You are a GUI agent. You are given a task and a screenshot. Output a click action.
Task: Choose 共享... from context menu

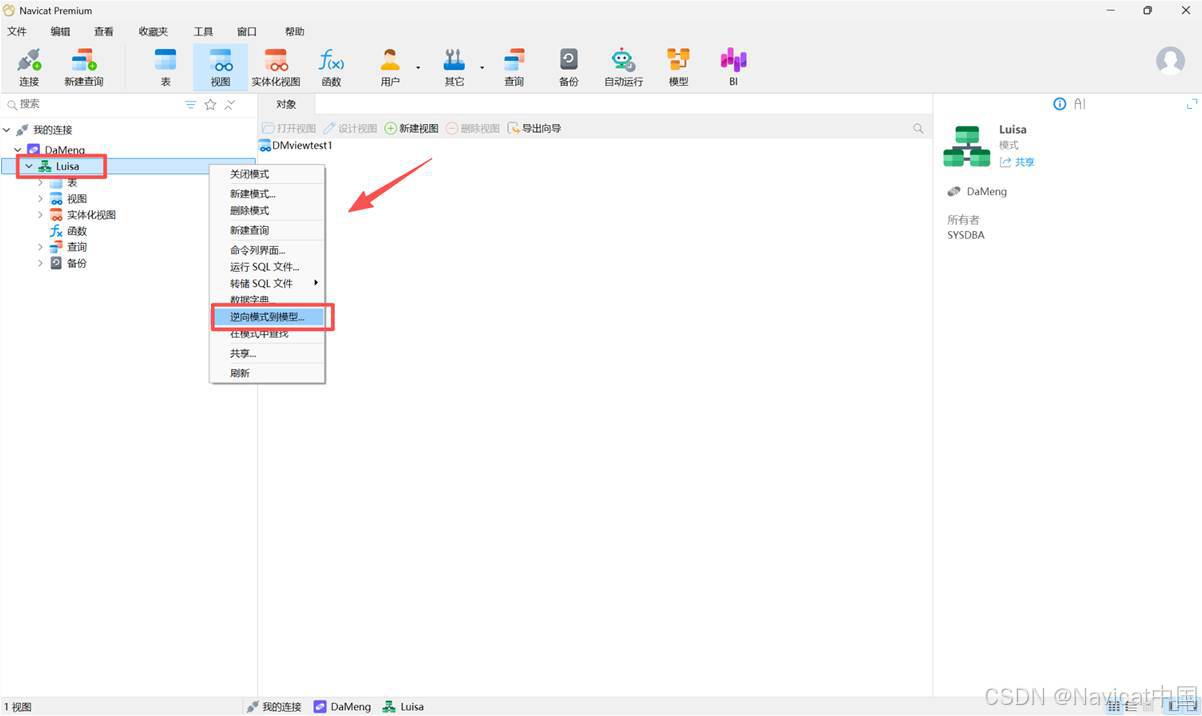coord(267,353)
